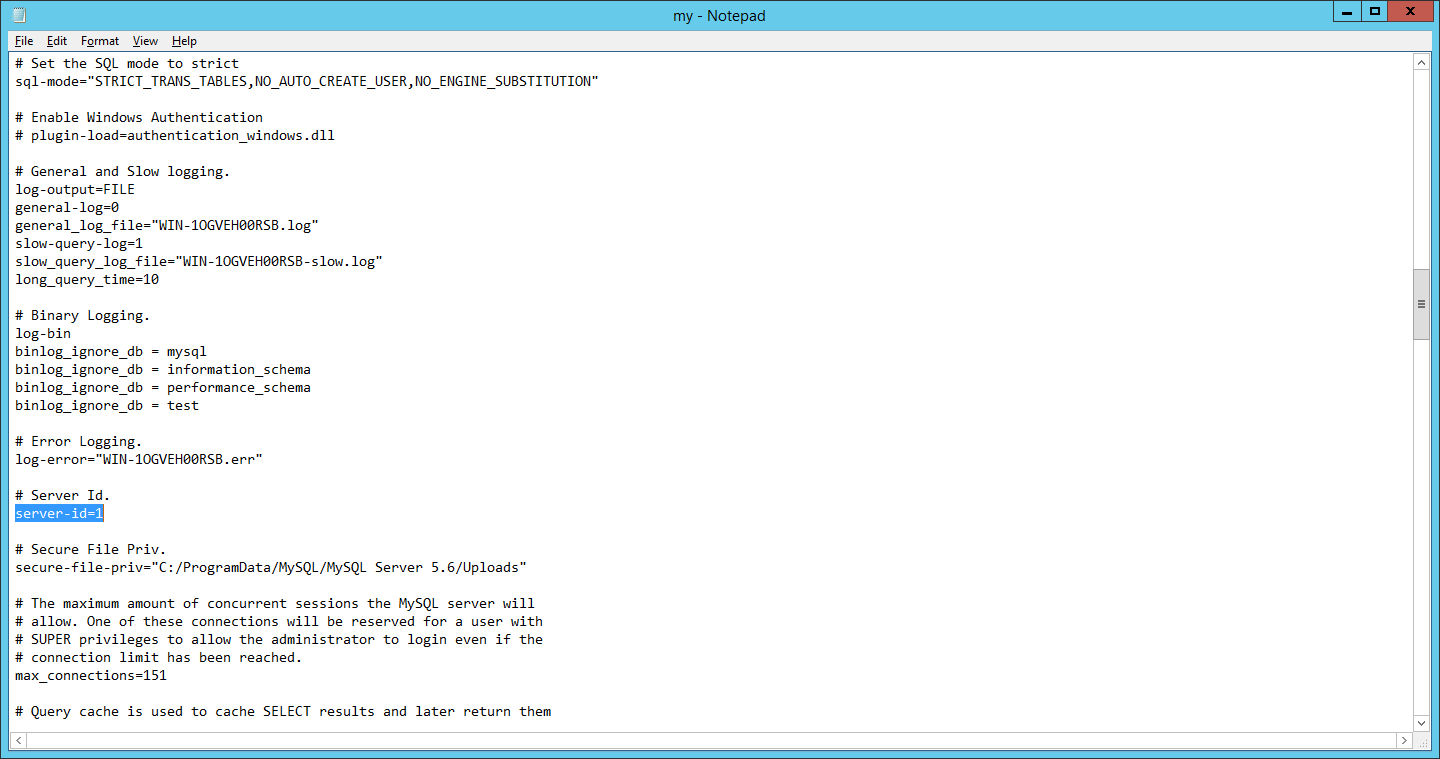Click the sql-mode setting line
Viewport: 1440px width, 759px height.
coord(307,81)
